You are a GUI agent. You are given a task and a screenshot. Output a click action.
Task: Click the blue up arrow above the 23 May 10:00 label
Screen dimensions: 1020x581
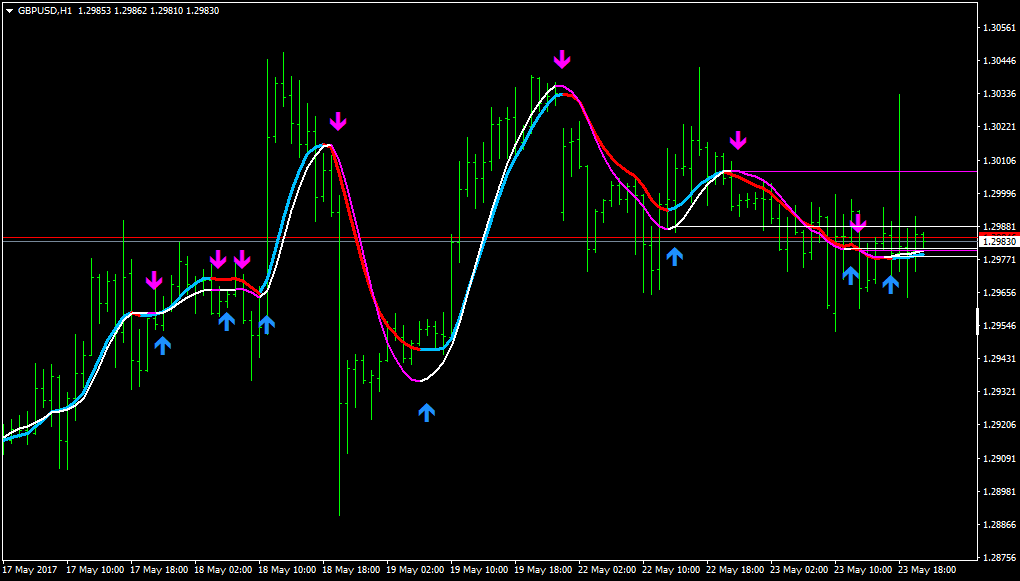[x=850, y=275]
